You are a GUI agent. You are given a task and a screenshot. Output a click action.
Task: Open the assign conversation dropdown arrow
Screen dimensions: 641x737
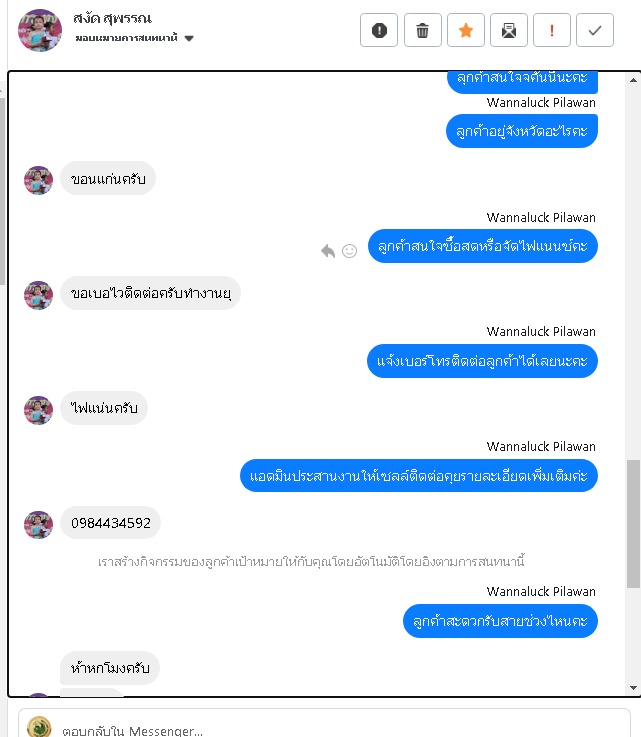coord(189,39)
